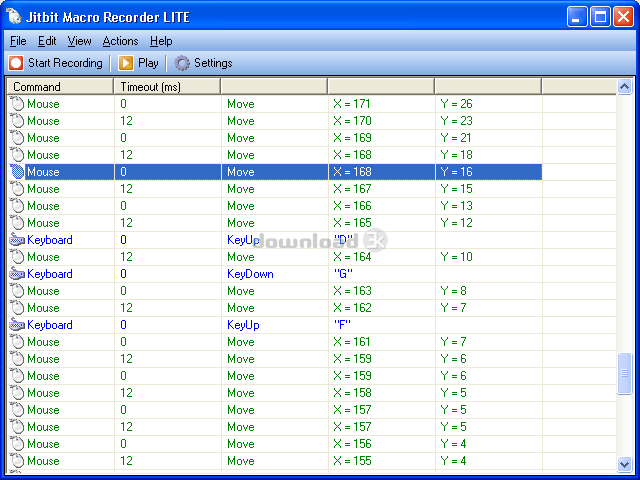Open the View menu
This screenshot has height=480, width=640.
coord(80,41)
